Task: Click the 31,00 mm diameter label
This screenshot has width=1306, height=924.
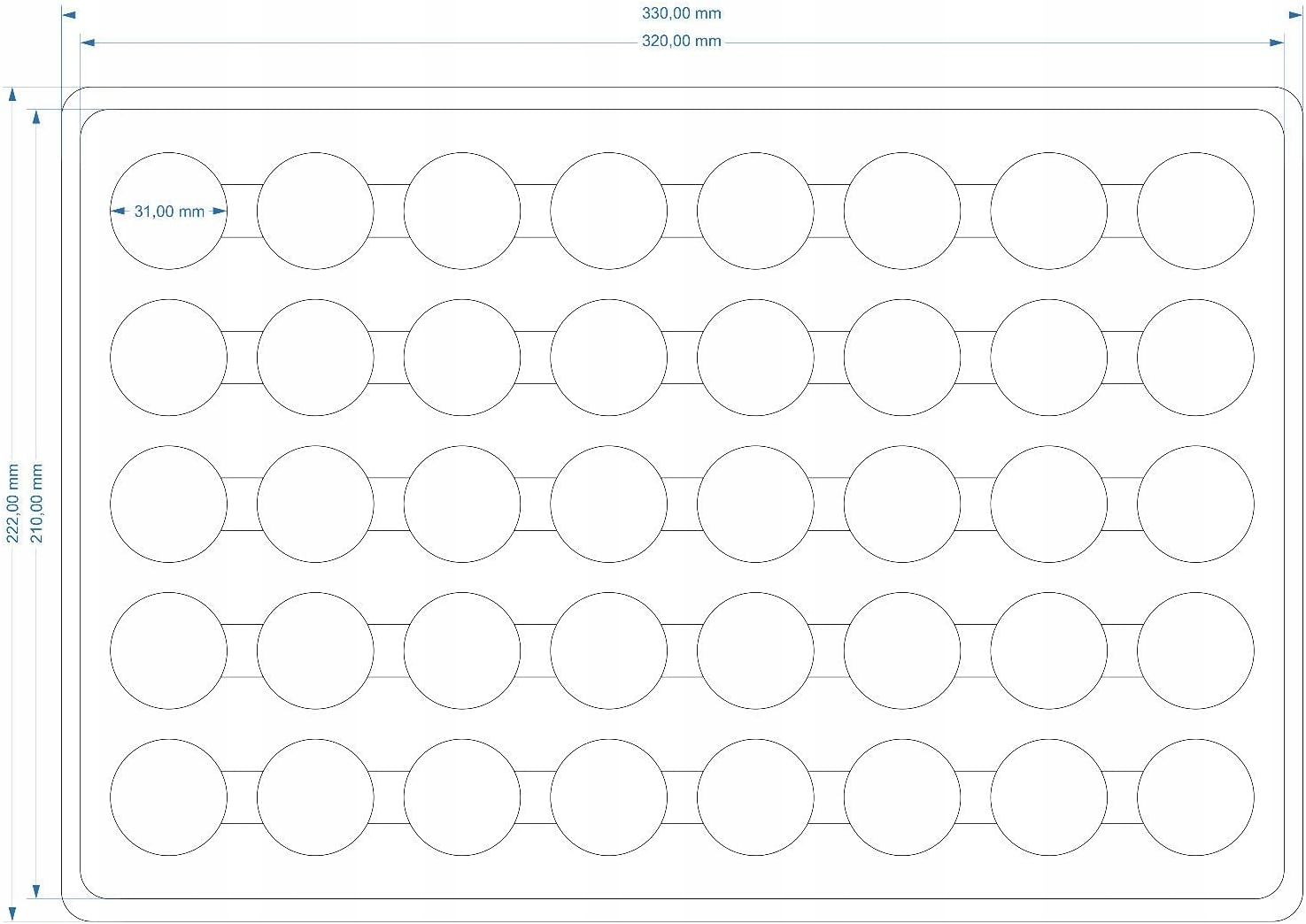Action: 169,212
